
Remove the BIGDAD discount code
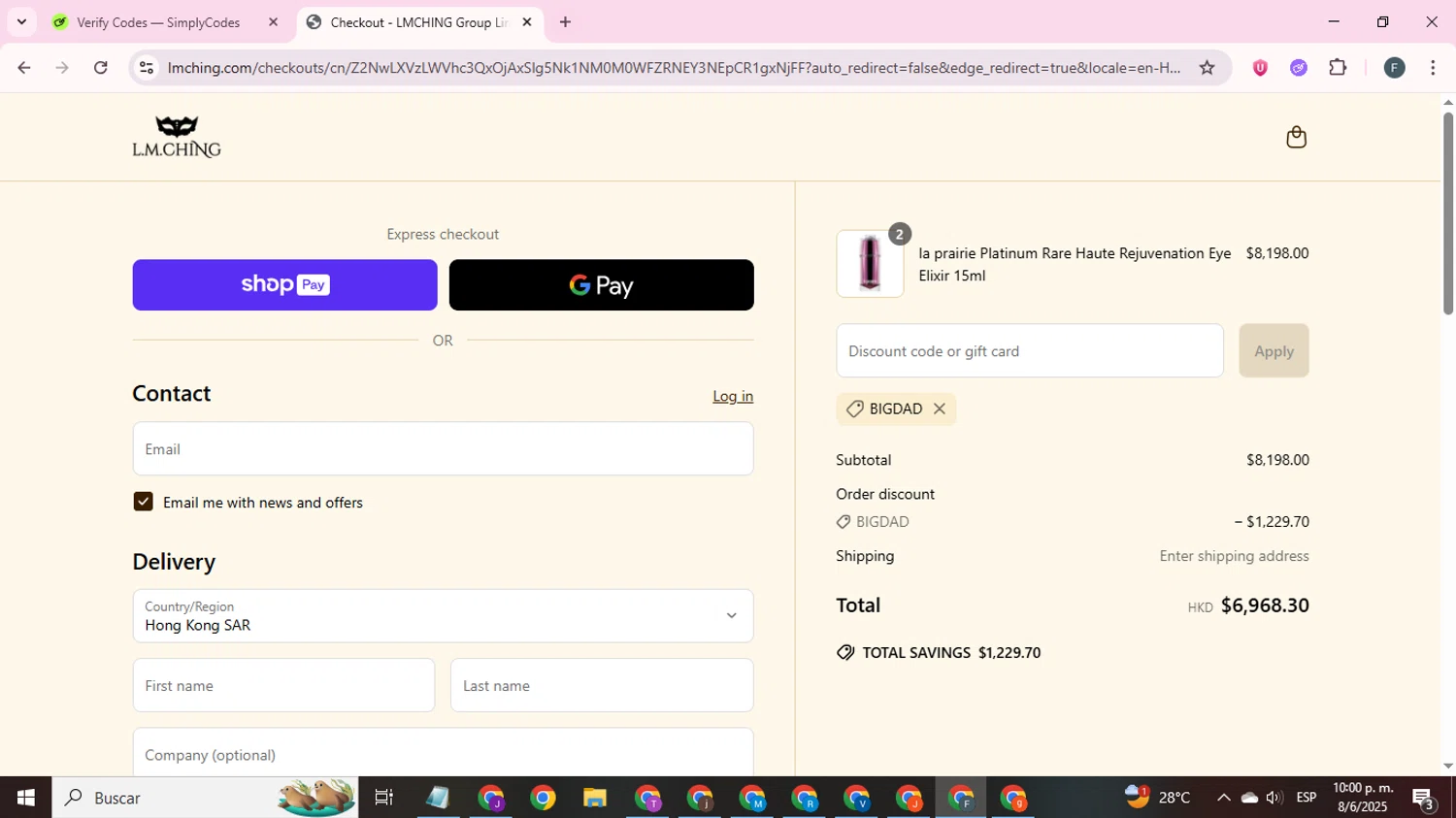pos(940,409)
